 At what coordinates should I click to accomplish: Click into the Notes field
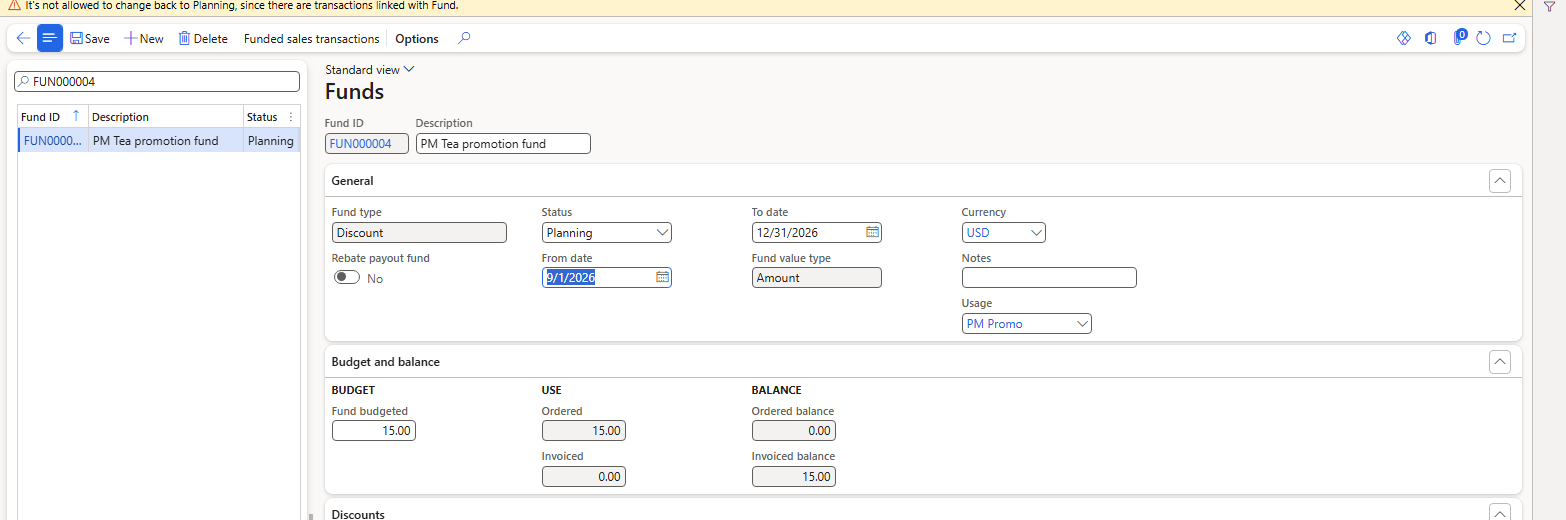click(1049, 277)
